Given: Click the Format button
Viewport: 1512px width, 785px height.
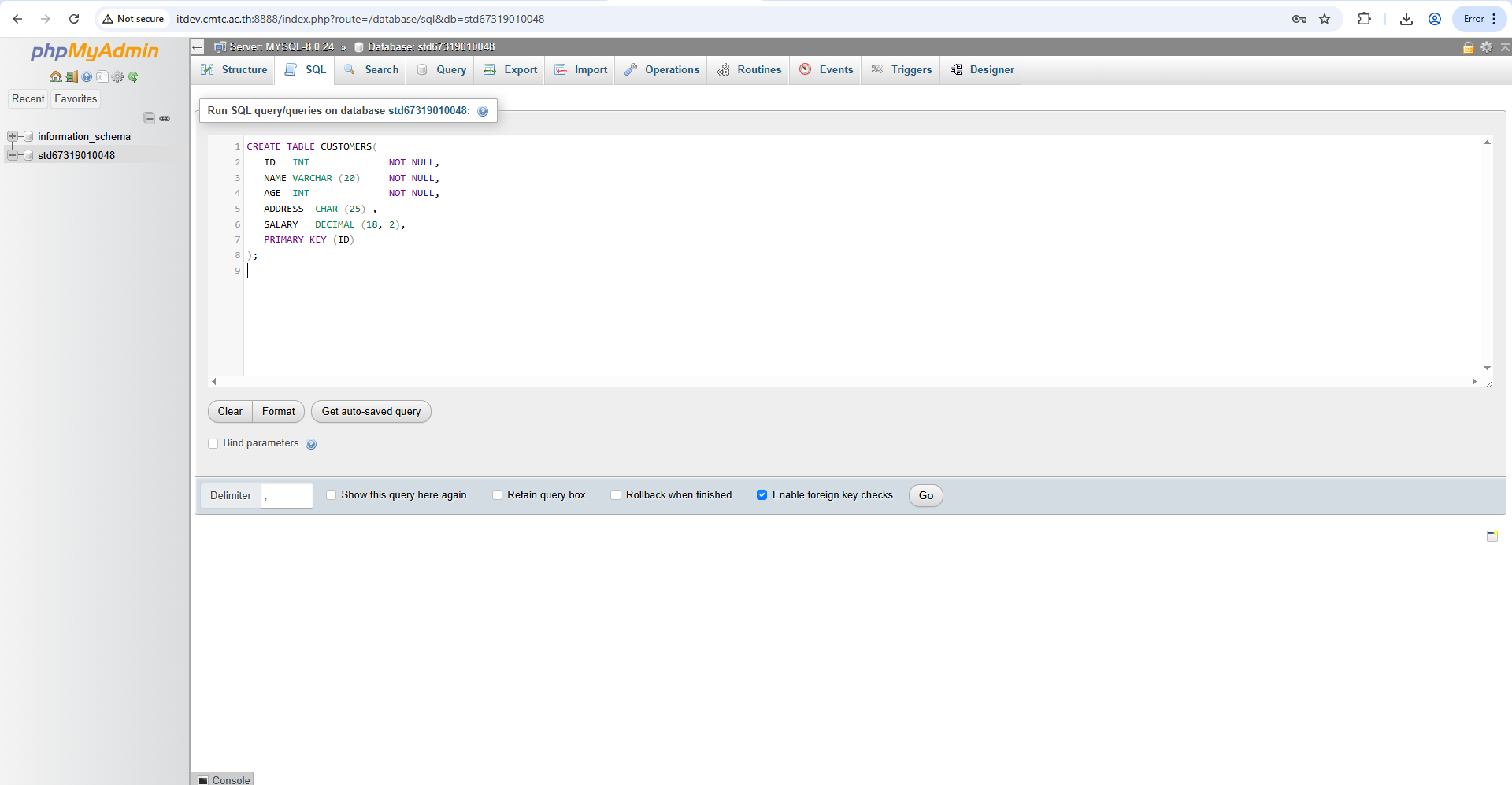Looking at the screenshot, I should pyautogui.click(x=278, y=412).
